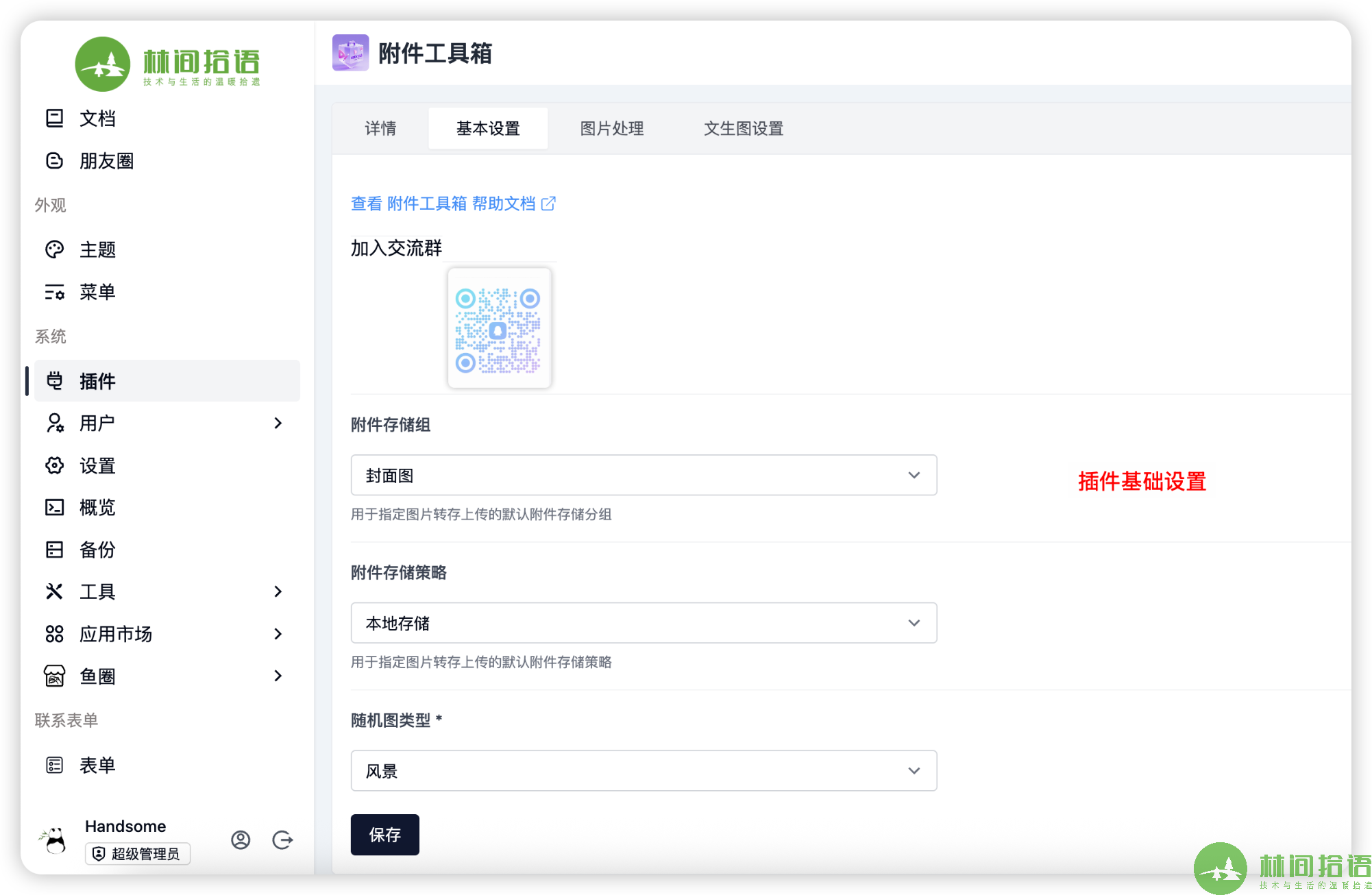Open the 备份 backup page
The width and height of the screenshot is (1372, 895).
click(x=97, y=550)
